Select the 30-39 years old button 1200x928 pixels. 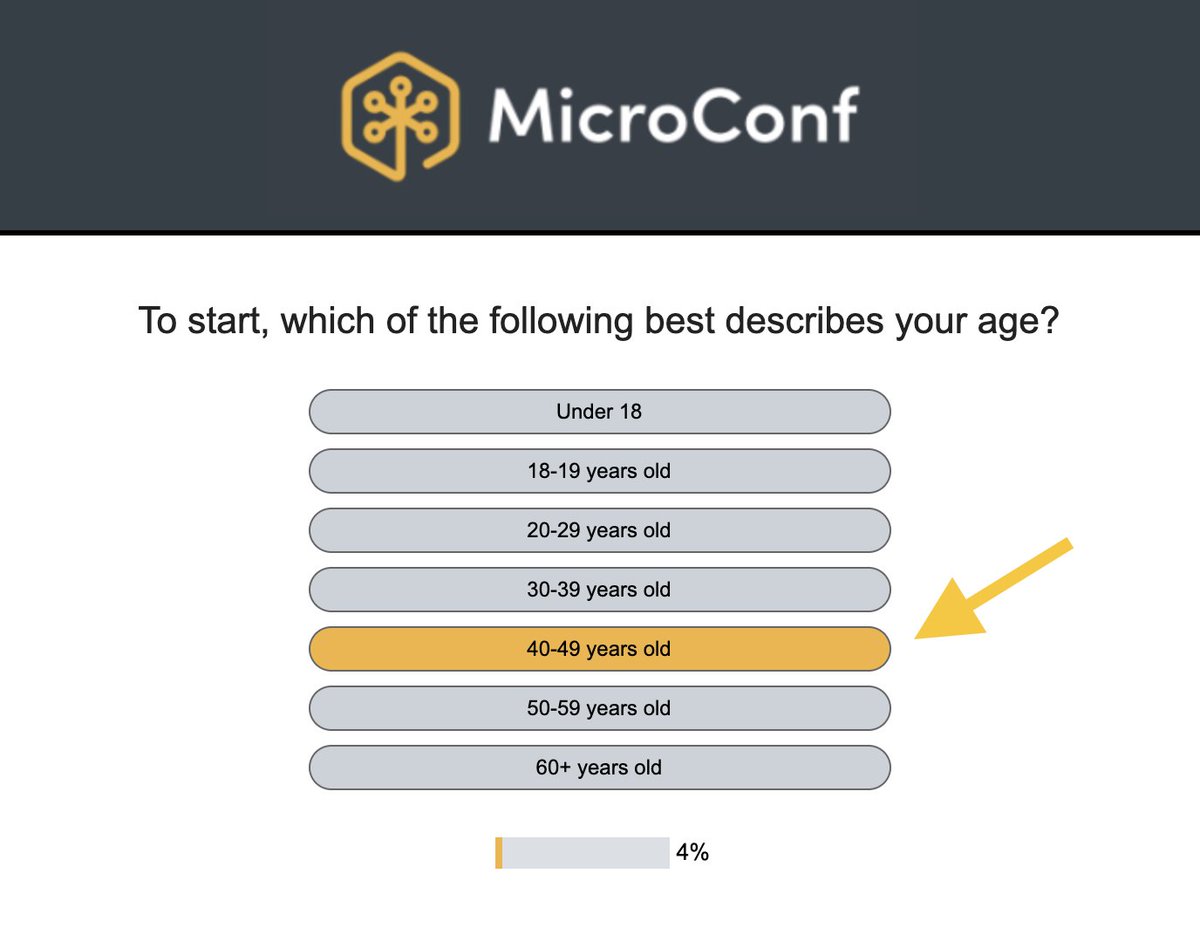pyautogui.click(x=599, y=589)
